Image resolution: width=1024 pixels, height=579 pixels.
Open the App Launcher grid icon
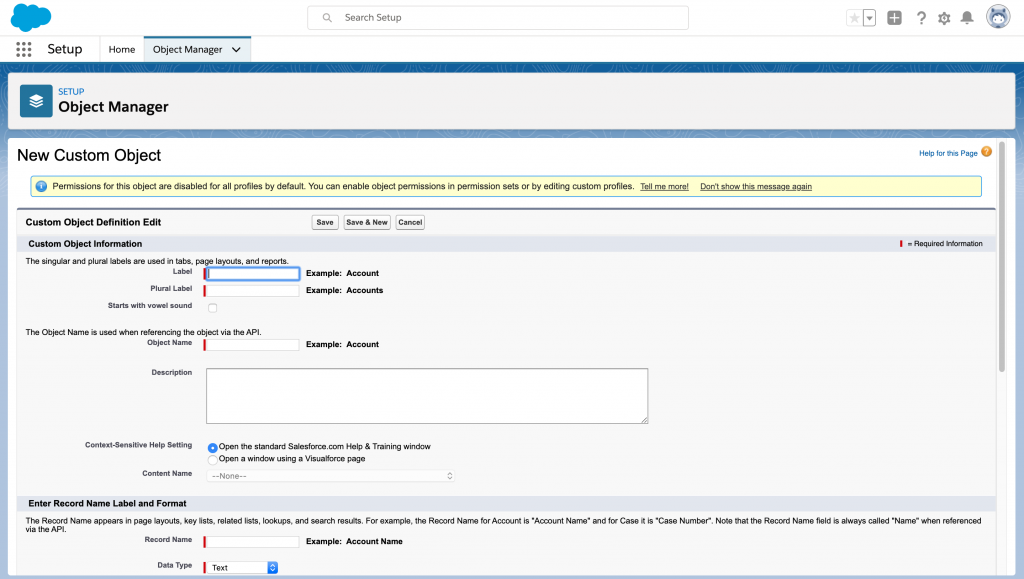(24, 49)
